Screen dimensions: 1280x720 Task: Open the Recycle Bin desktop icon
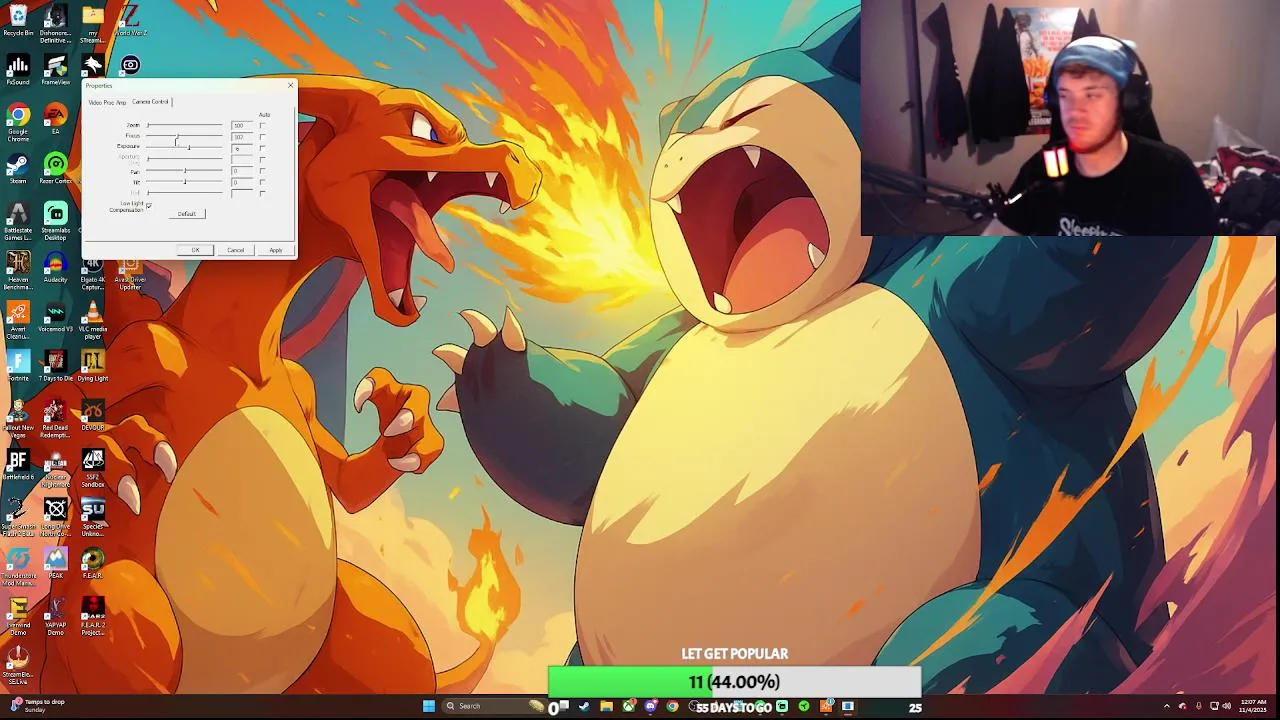click(x=18, y=20)
